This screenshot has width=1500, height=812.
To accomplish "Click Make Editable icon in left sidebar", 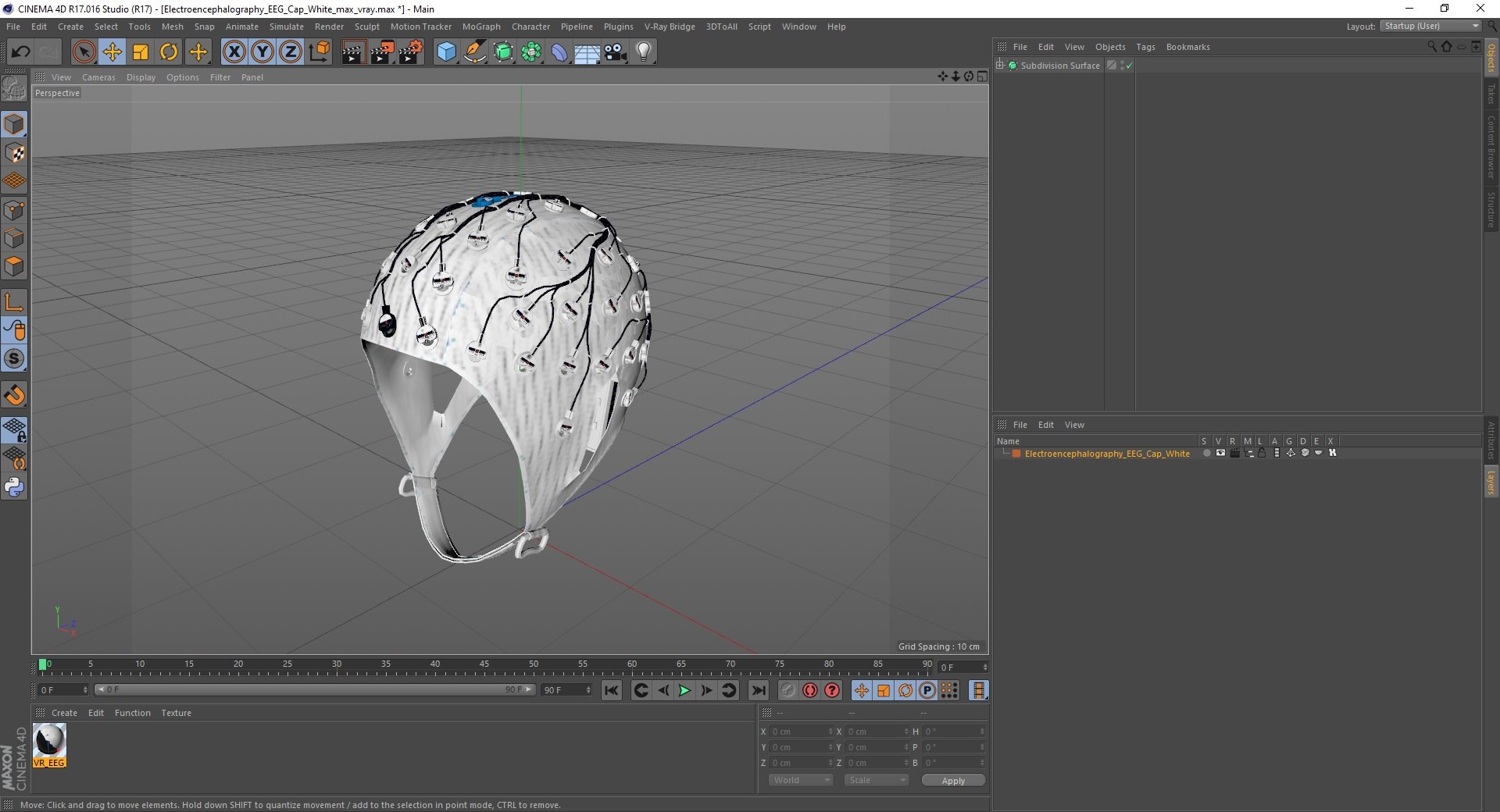I will tap(14, 89).
